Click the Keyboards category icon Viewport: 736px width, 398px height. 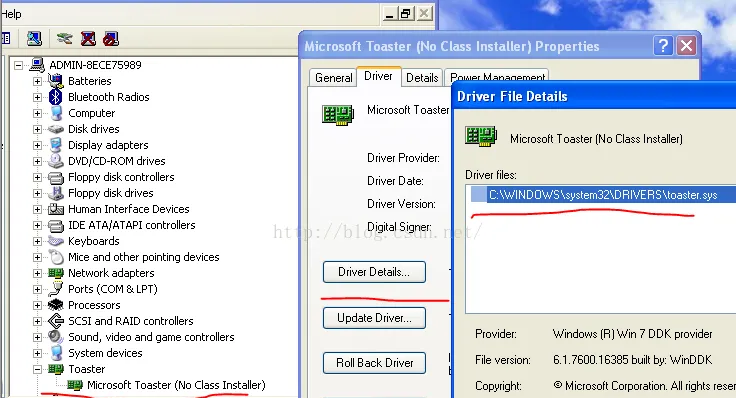pyautogui.click(x=55, y=241)
